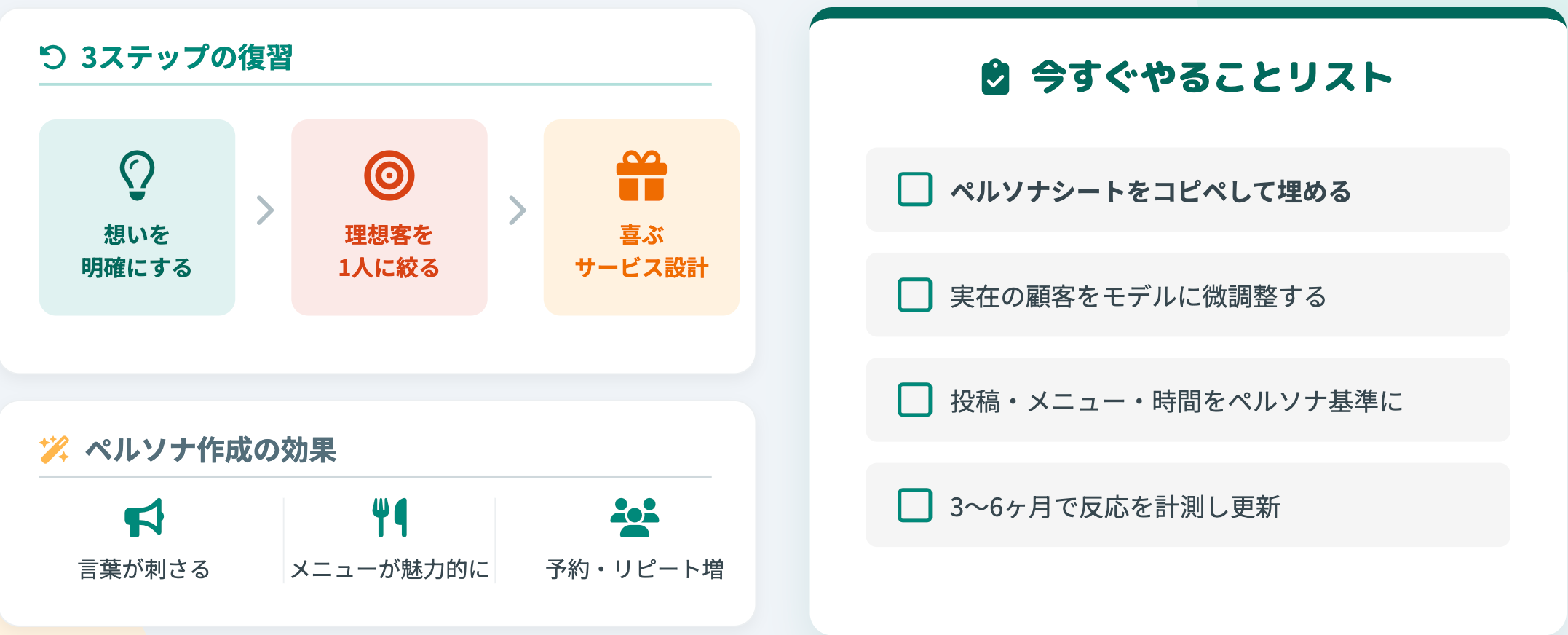
Task: Click the chevron before 喜ぶサービス設計 card
Action: pyautogui.click(x=517, y=210)
